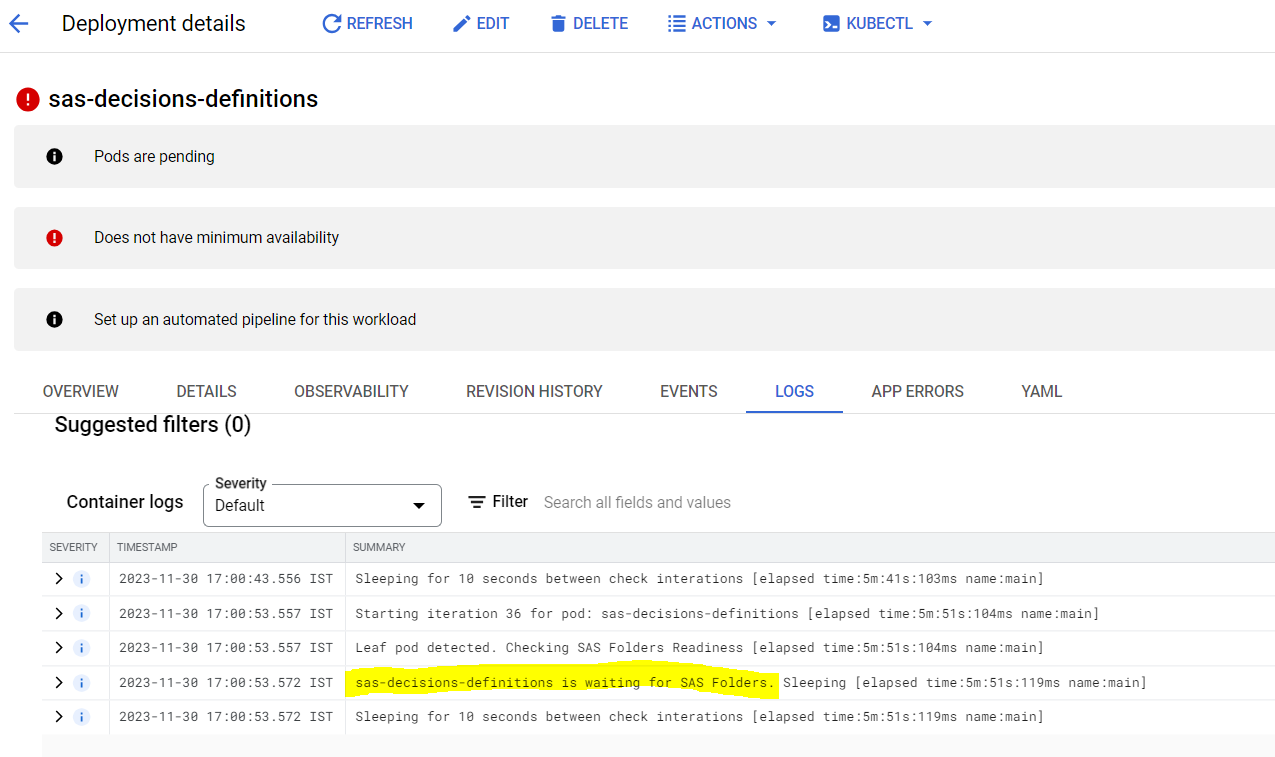Switch to the App Errors tab
The image size is (1275, 757).
click(917, 391)
